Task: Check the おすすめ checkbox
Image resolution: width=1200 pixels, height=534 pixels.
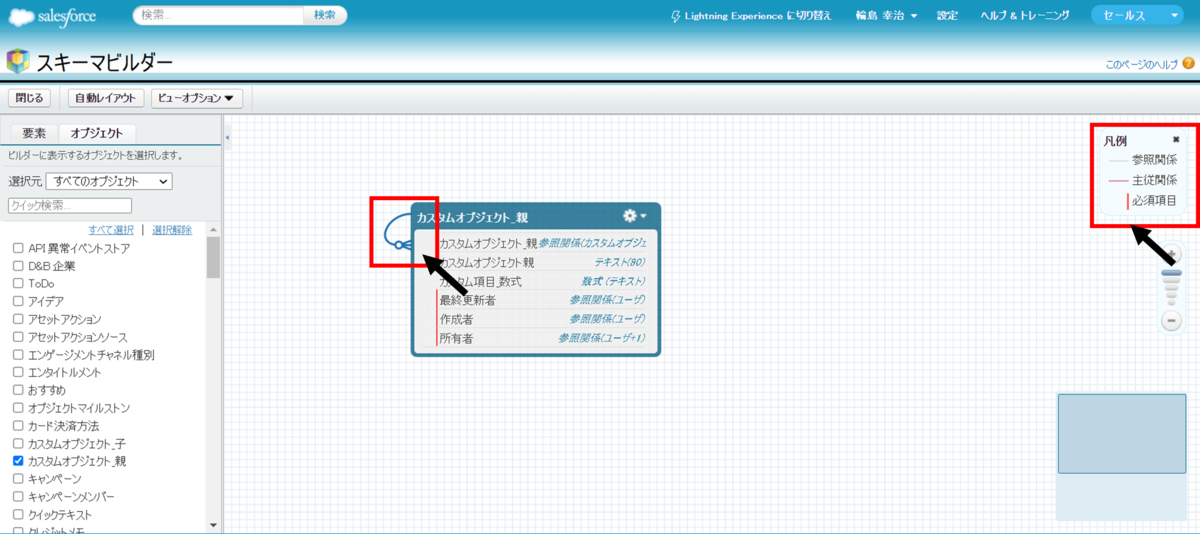Action: (x=18, y=390)
